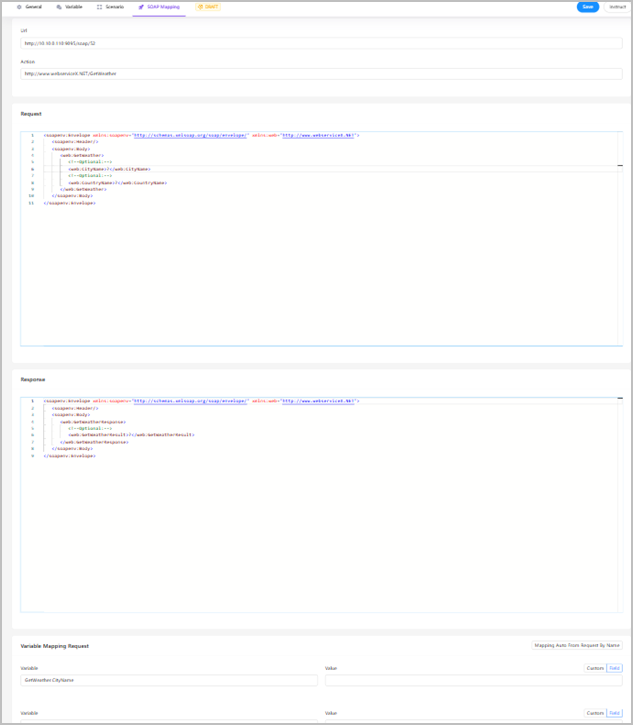
Task: Go to the Scenario tab
Action: [x=111, y=7]
